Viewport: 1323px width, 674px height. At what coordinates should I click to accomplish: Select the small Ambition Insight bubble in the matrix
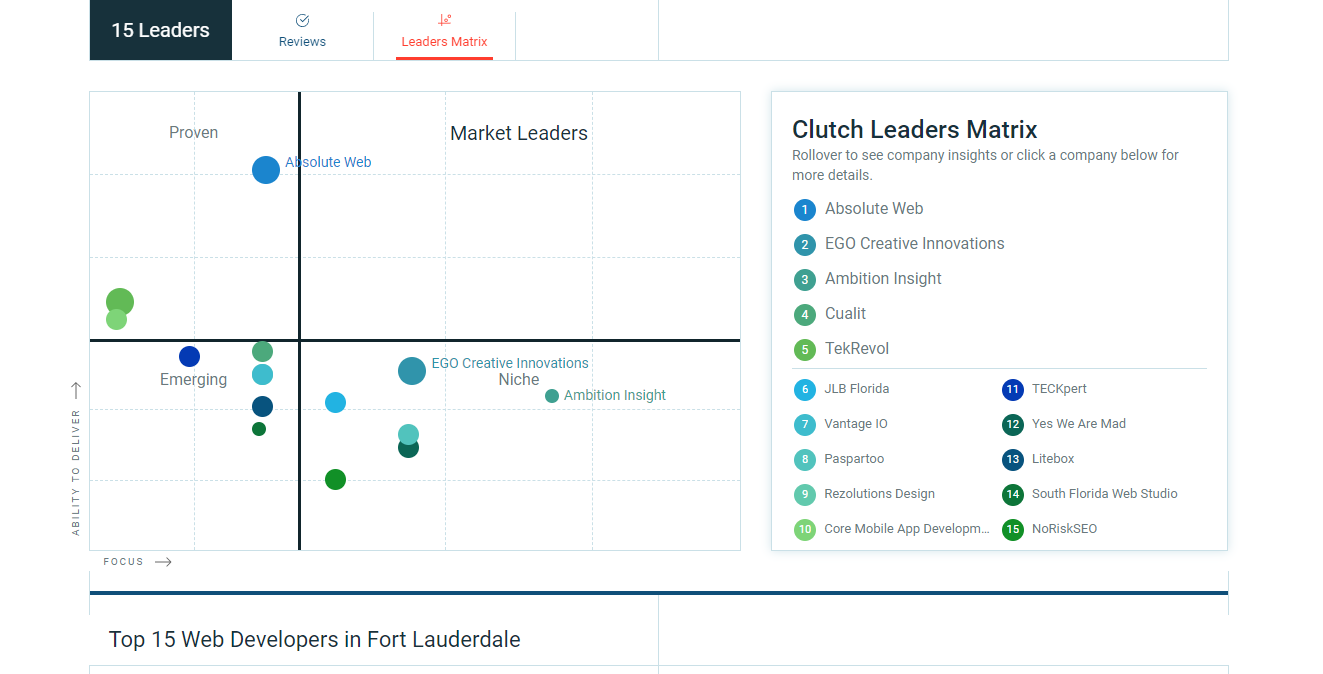coord(552,396)
